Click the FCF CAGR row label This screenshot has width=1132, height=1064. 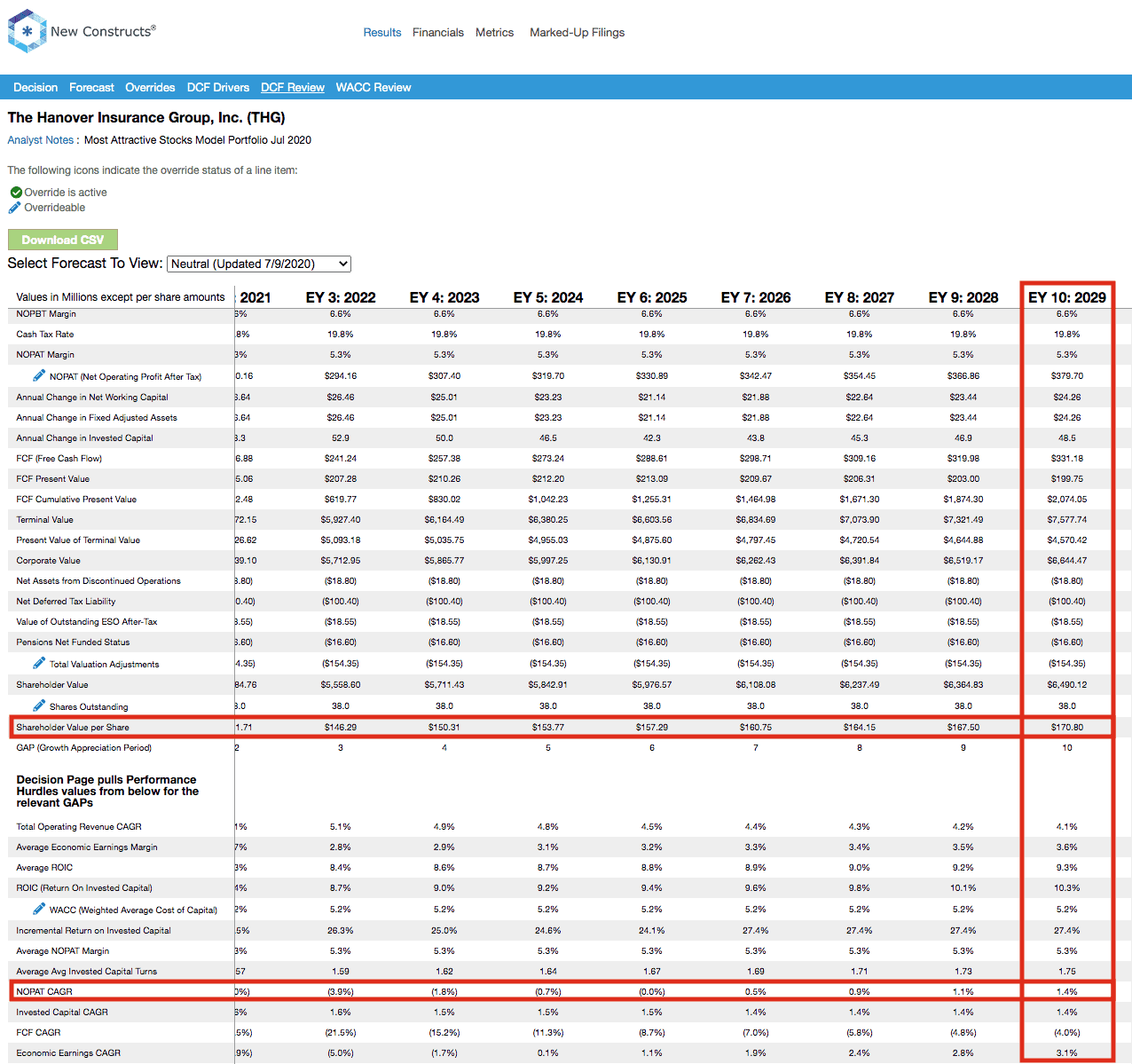(x=38, y=1032)
